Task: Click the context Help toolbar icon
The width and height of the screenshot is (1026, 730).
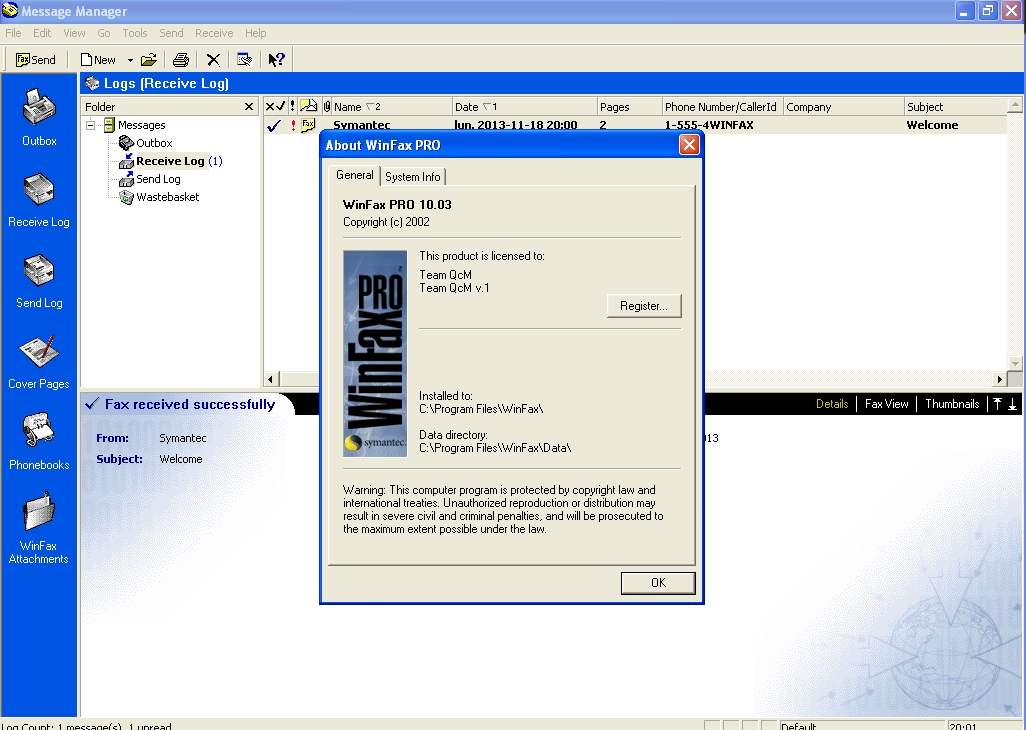Action: click(x=276, y=60)
